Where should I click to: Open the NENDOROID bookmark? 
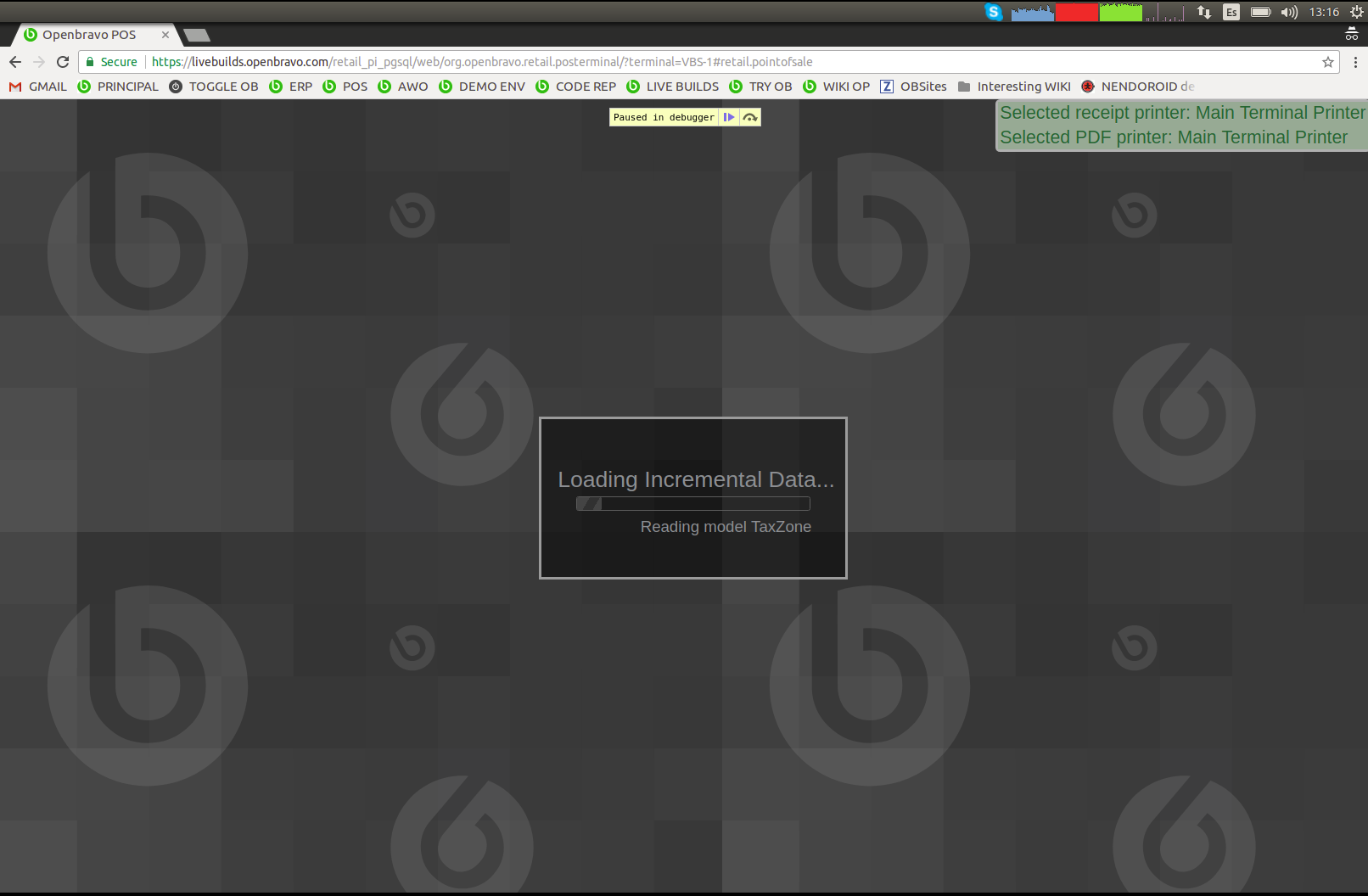tap(1137, 87)
